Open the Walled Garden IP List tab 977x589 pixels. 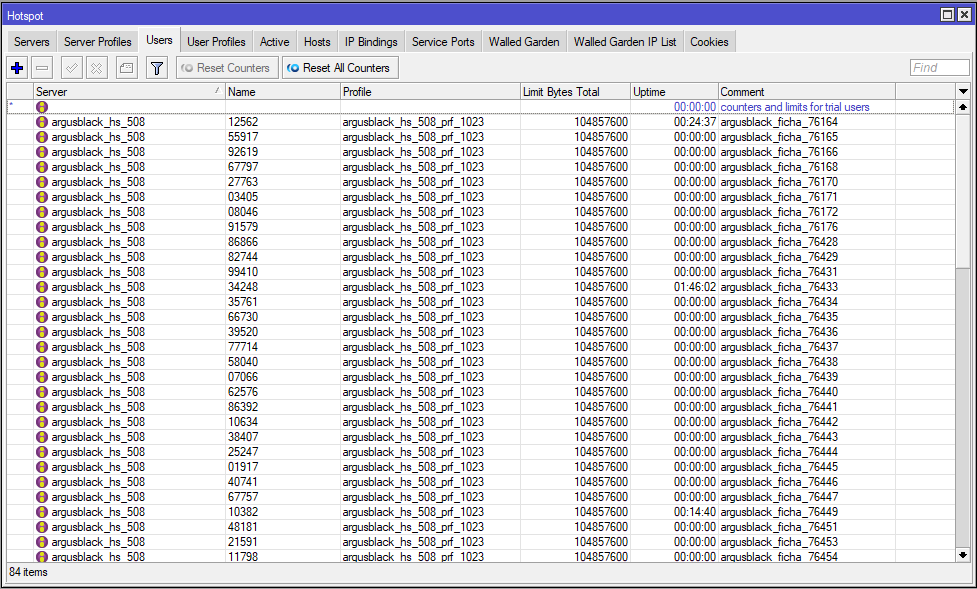coord(624,42)
